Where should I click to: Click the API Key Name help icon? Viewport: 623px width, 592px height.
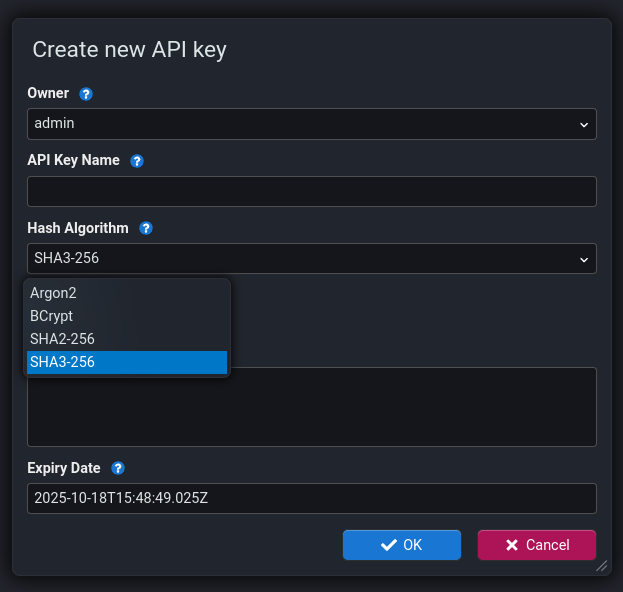pos(137,161)
